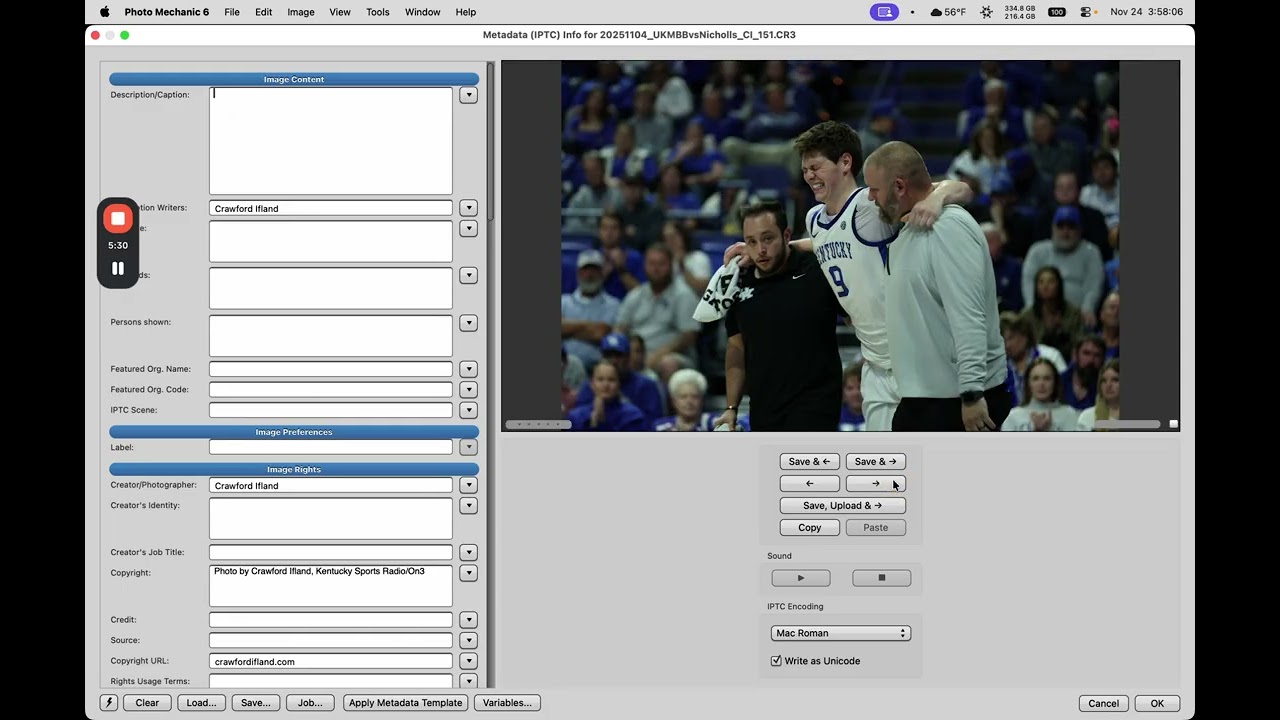Copy the metadata with the Copy button
The height and width of the screenshot is (720, 1280).
click(810, 528)
